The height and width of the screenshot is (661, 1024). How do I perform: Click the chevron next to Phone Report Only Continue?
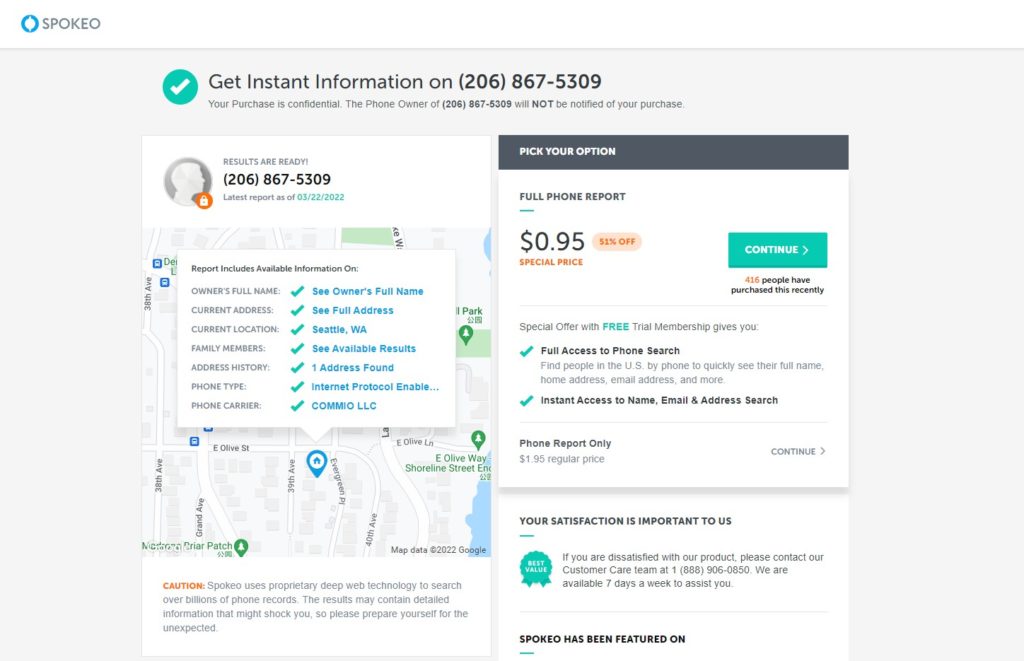[823, 451]
